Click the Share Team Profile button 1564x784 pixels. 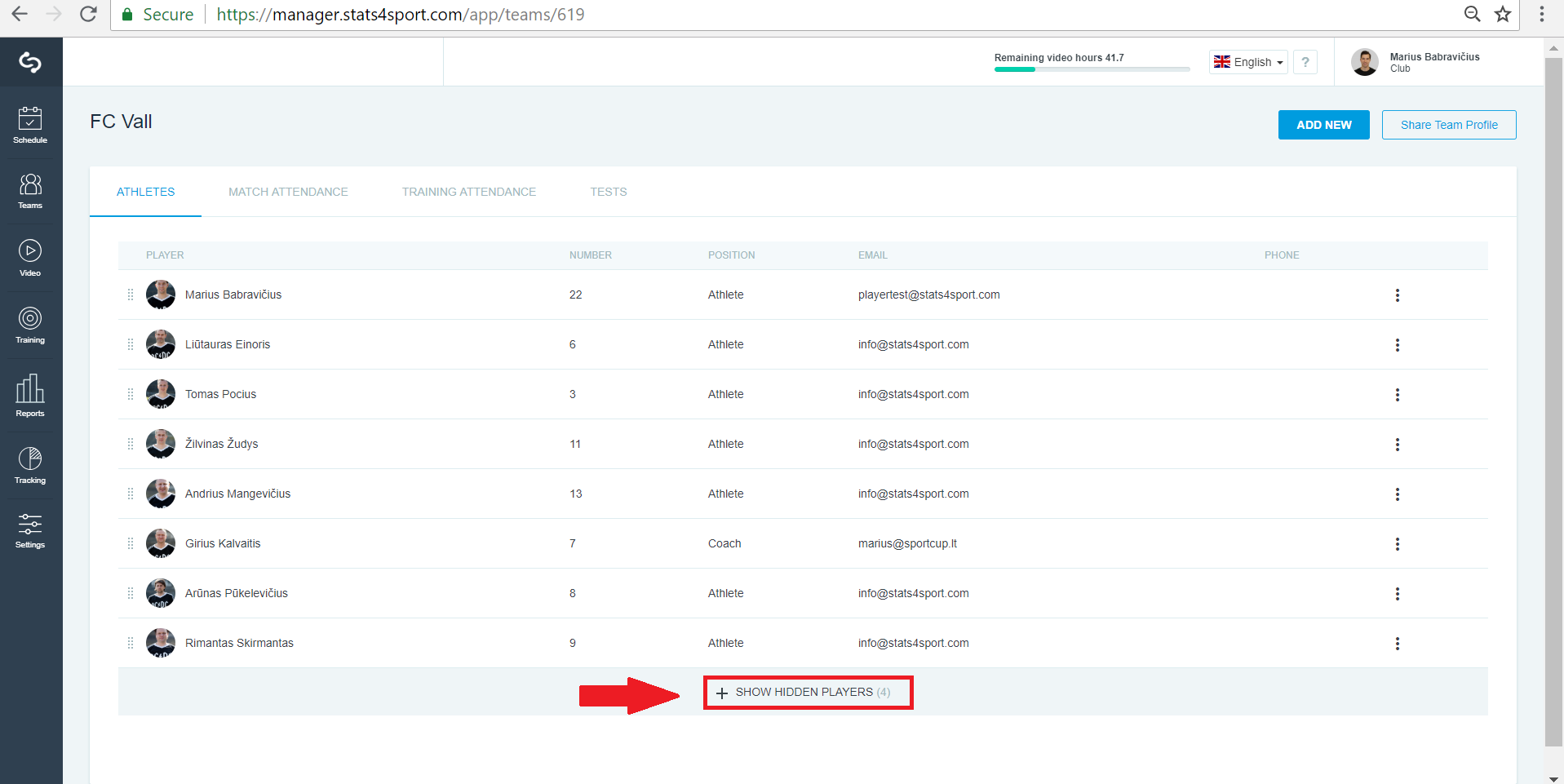click(1449, 125)
